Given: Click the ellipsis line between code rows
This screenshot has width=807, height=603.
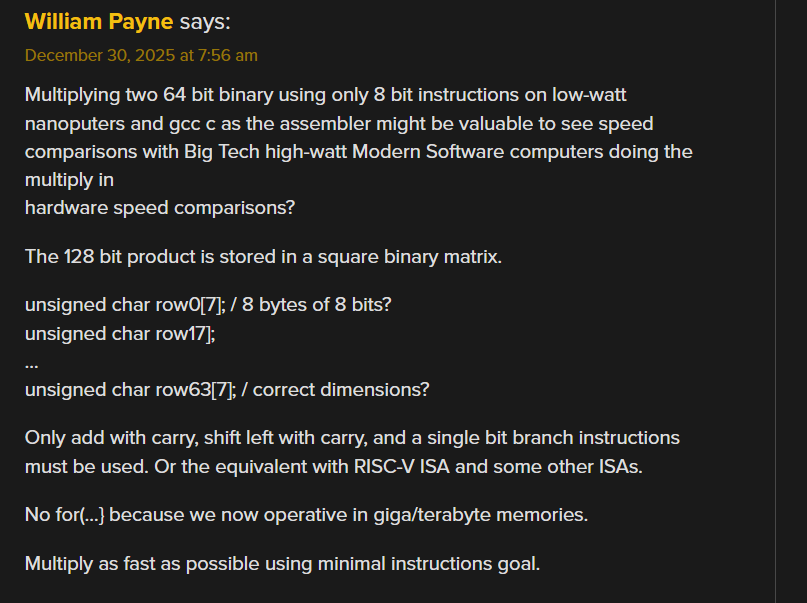Looking at the screenshot, I should pyautogui.click(x=32, y=361).
